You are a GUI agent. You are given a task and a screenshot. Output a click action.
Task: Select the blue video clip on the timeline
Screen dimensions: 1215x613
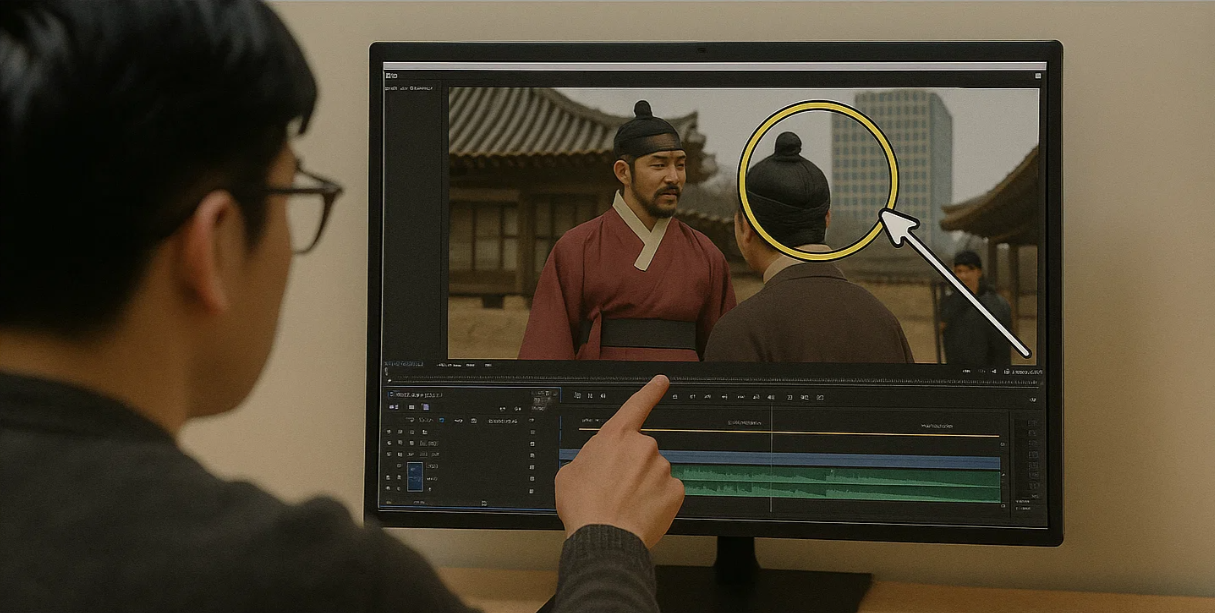click(780, 460)
